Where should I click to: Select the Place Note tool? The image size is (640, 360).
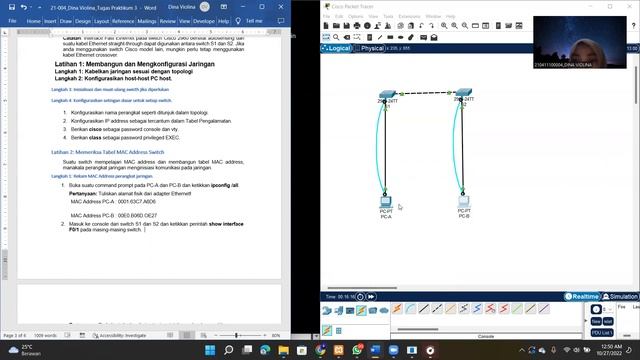369,38
